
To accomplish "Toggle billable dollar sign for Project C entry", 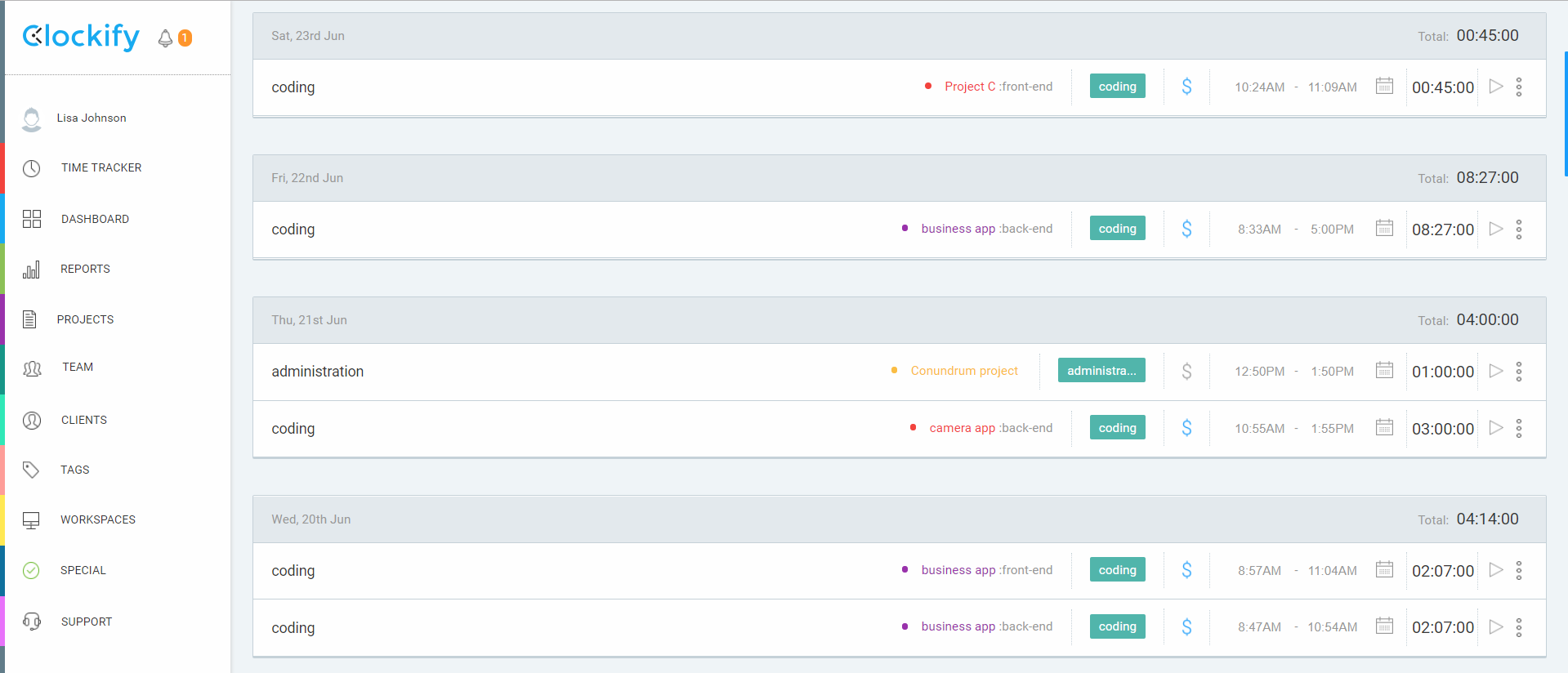I will 1186,87.
